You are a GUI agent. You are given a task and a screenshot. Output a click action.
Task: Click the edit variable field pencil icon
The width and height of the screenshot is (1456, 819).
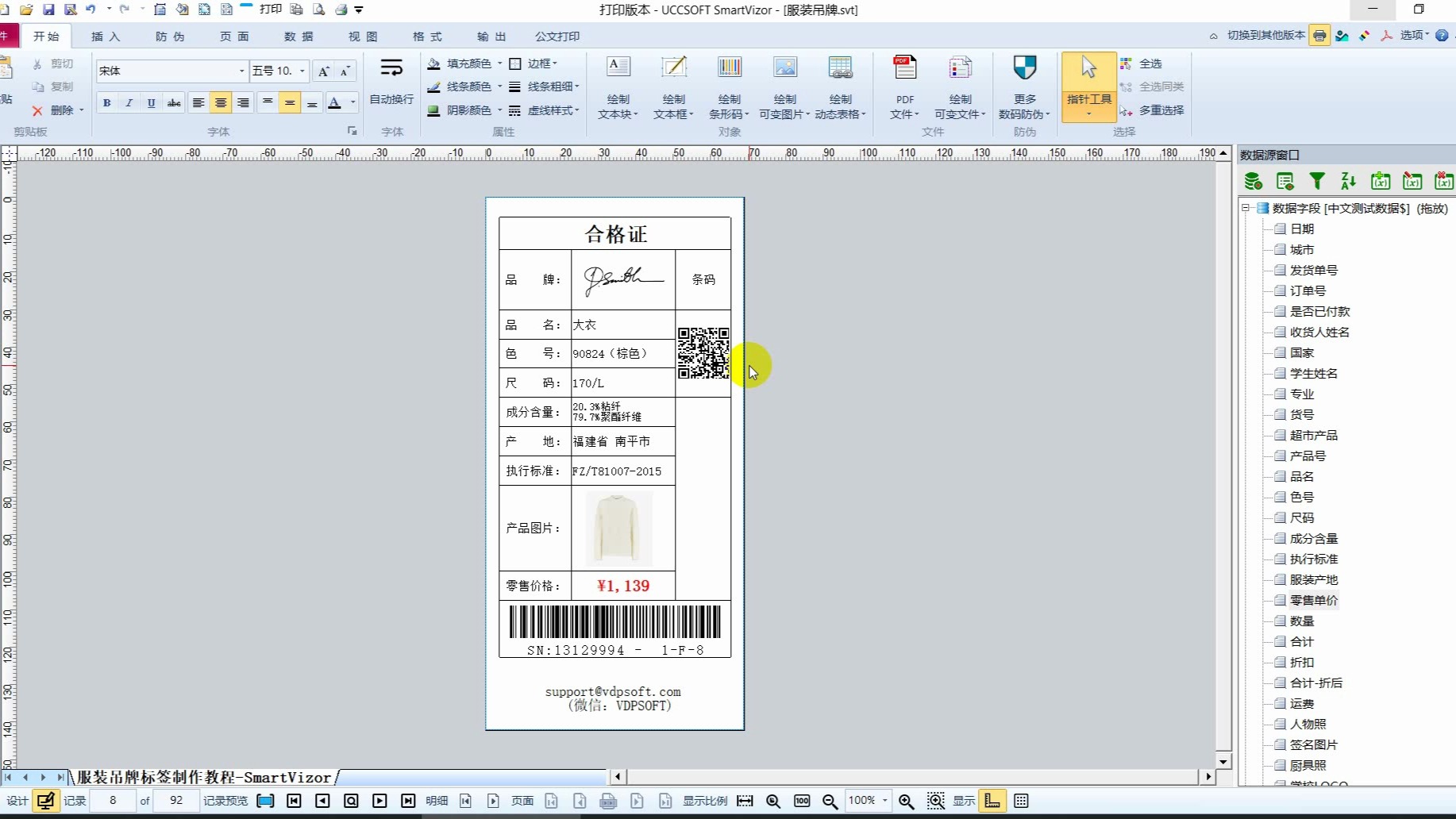[x=1412, y=182]
